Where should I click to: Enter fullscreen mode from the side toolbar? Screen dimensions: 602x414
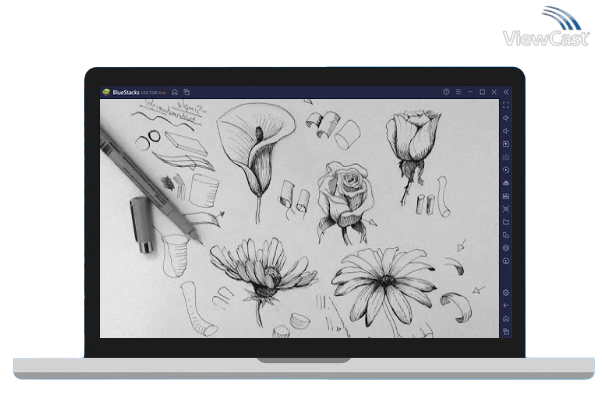(506, 105)
